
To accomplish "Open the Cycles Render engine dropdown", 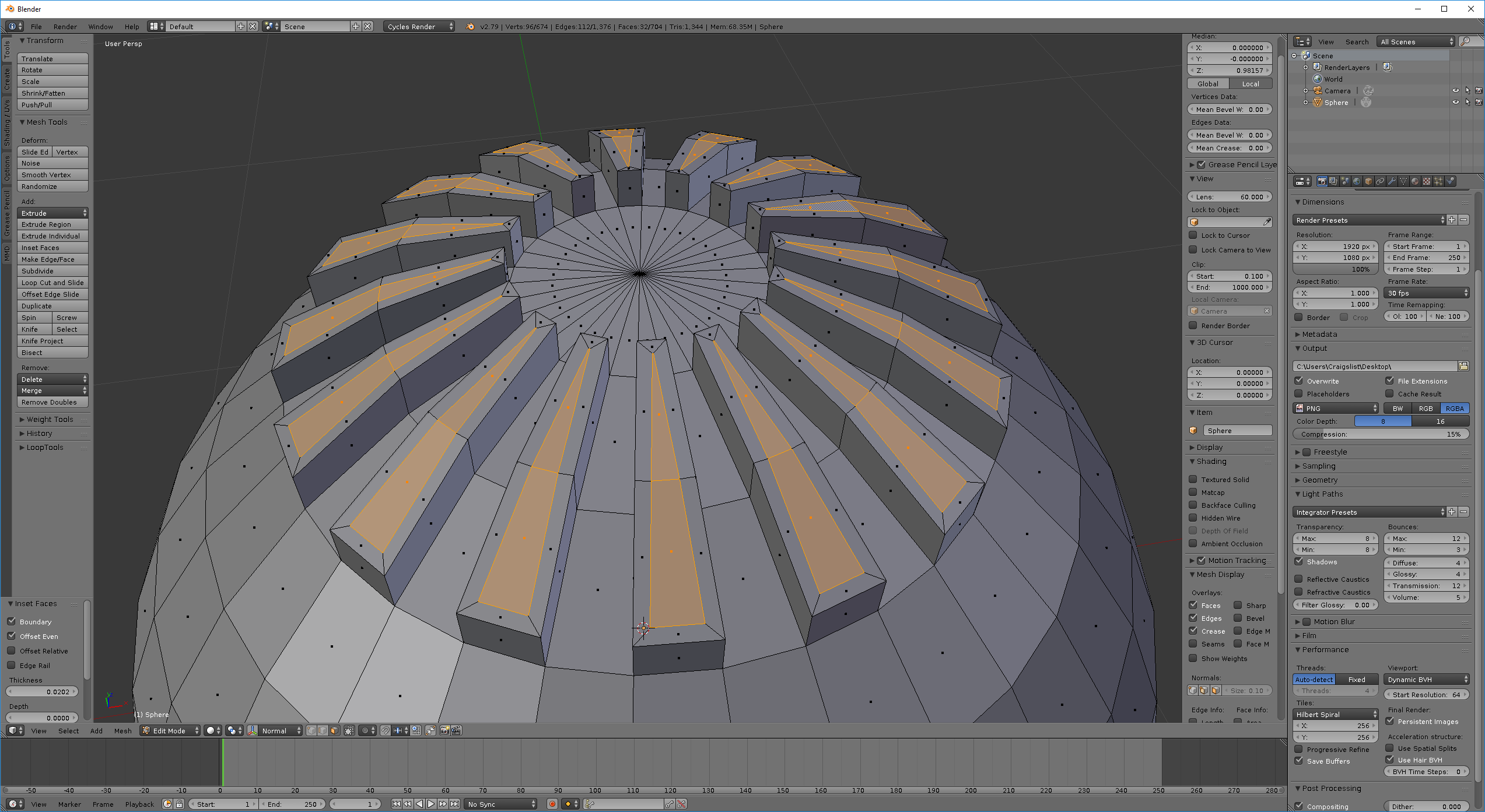I will point(419,26).
